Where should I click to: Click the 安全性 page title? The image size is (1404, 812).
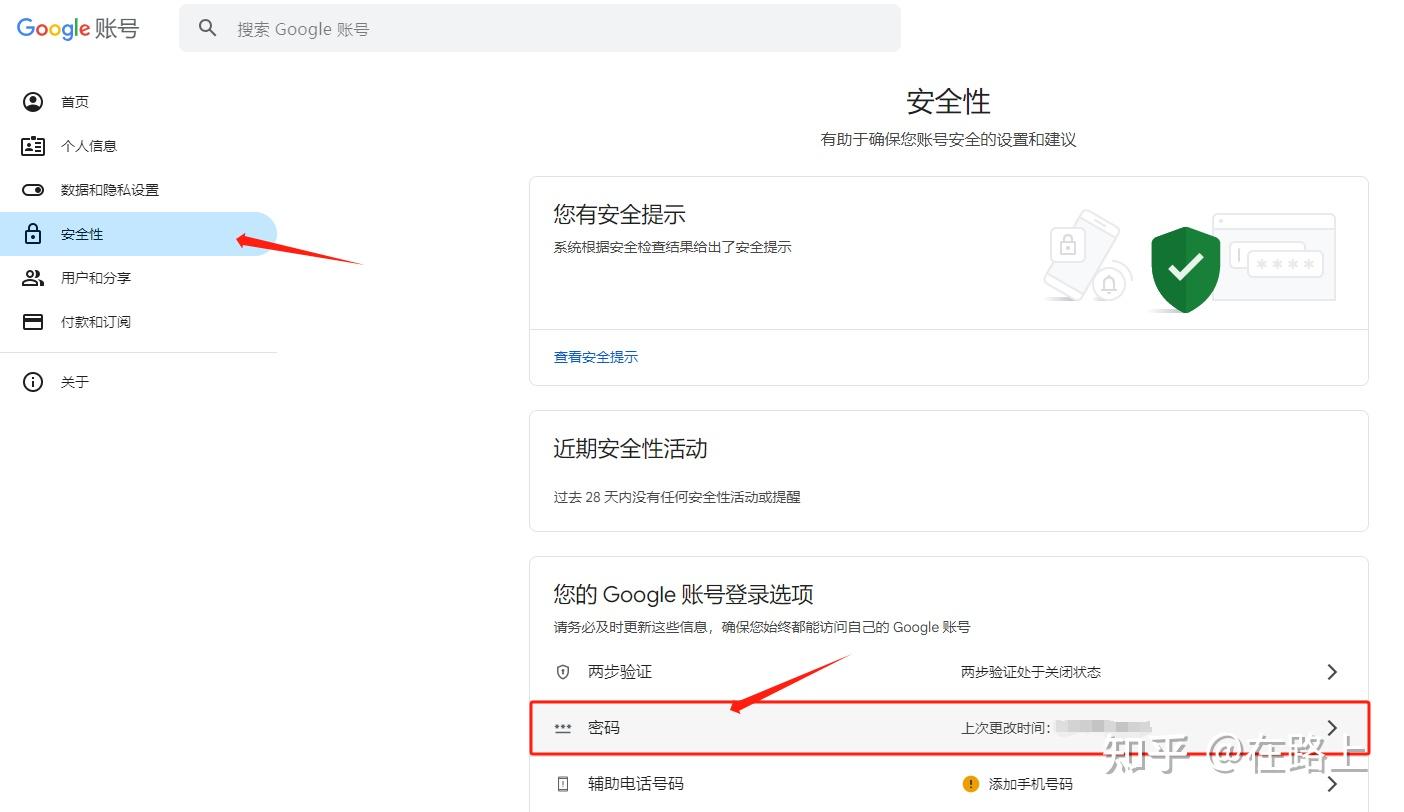tap(948, 101)
